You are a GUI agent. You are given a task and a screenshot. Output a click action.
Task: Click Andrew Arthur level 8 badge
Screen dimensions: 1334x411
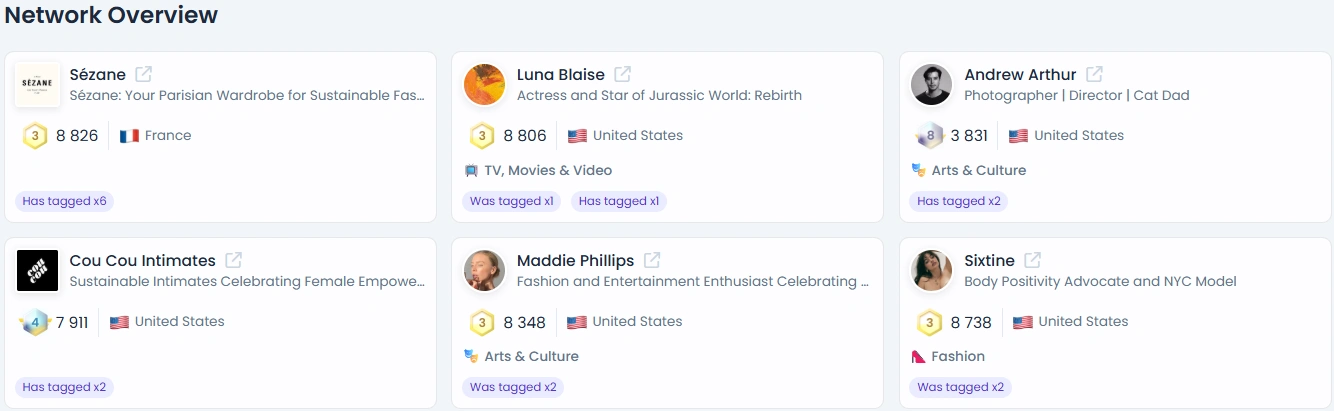930,136
